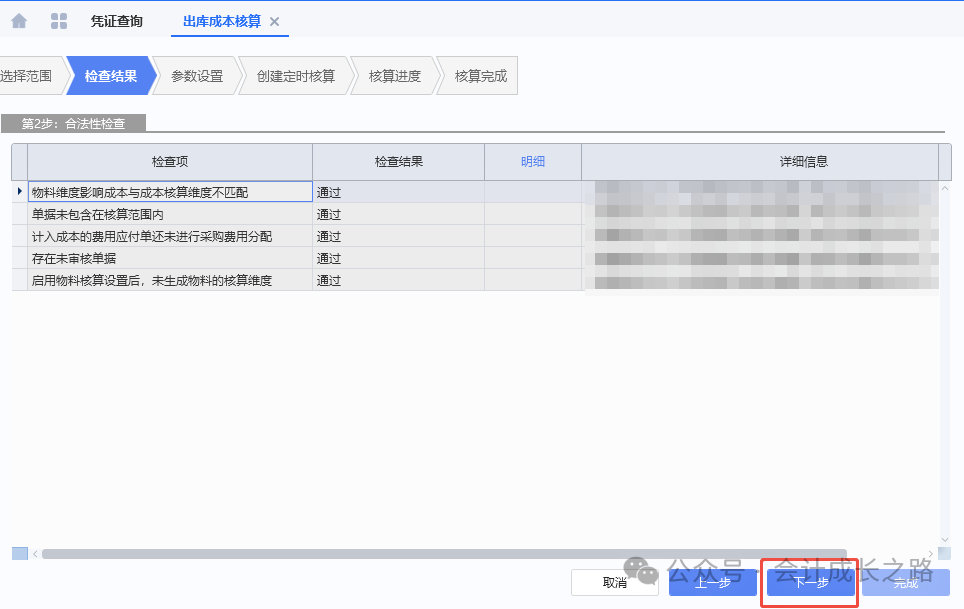Close the 出库成本核算 tab
964x609 pixels.
[275, 22]
